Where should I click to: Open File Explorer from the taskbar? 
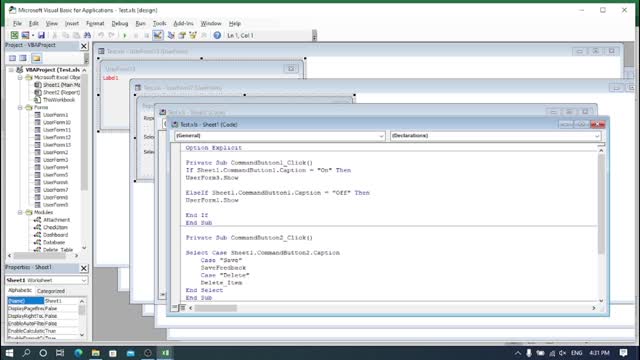click(x=96, y=353)
